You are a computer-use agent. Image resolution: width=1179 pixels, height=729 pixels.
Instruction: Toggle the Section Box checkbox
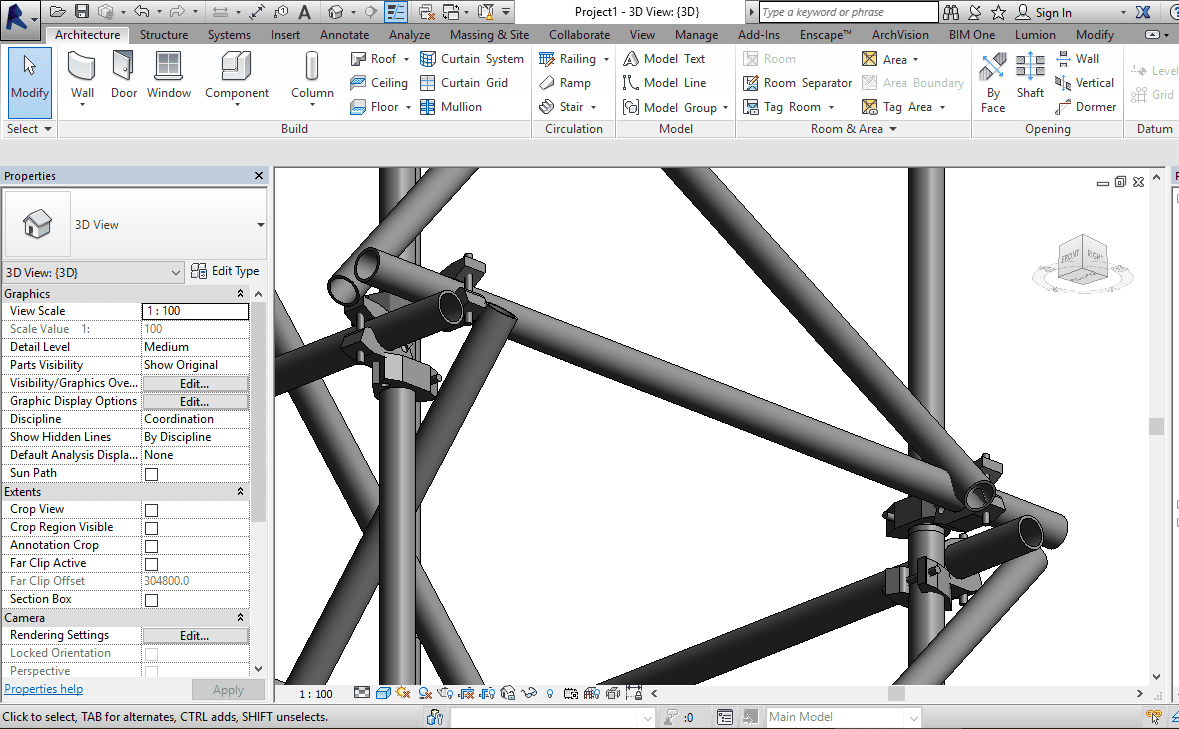point(152,600)
